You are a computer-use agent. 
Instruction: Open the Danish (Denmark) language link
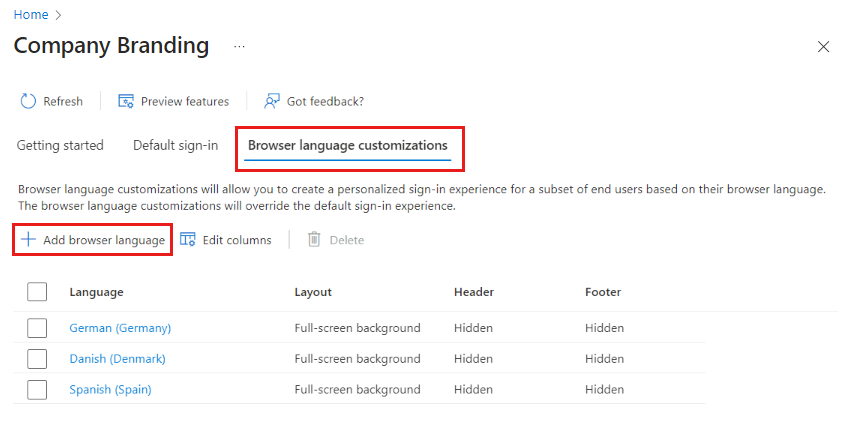[117, 359]
